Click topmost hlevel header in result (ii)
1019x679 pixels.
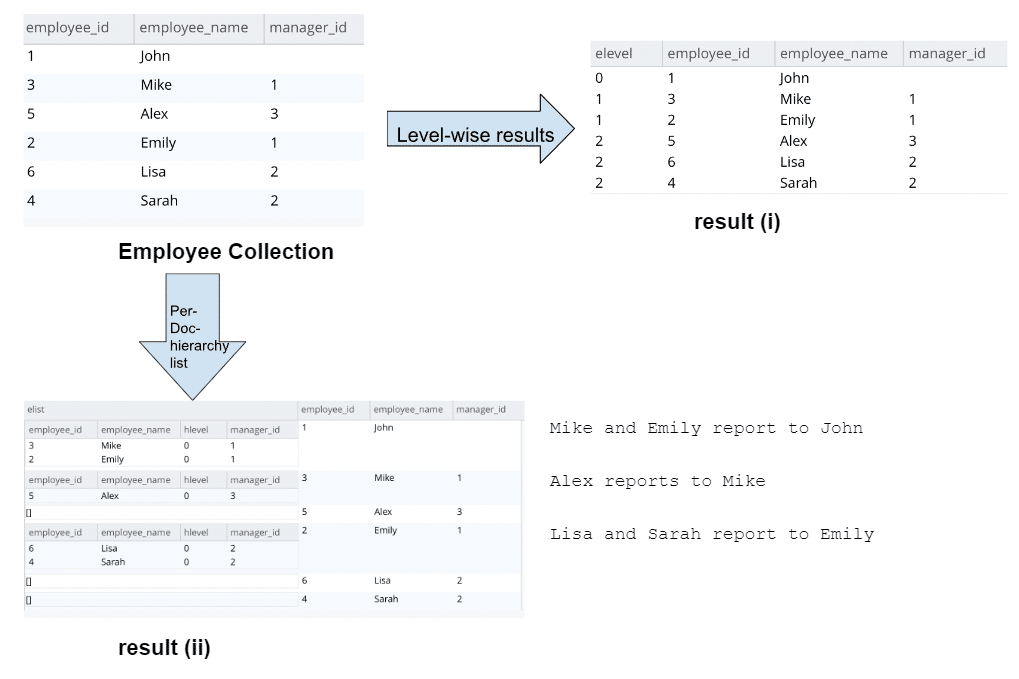pyautogui.click(x=196, y=430)
